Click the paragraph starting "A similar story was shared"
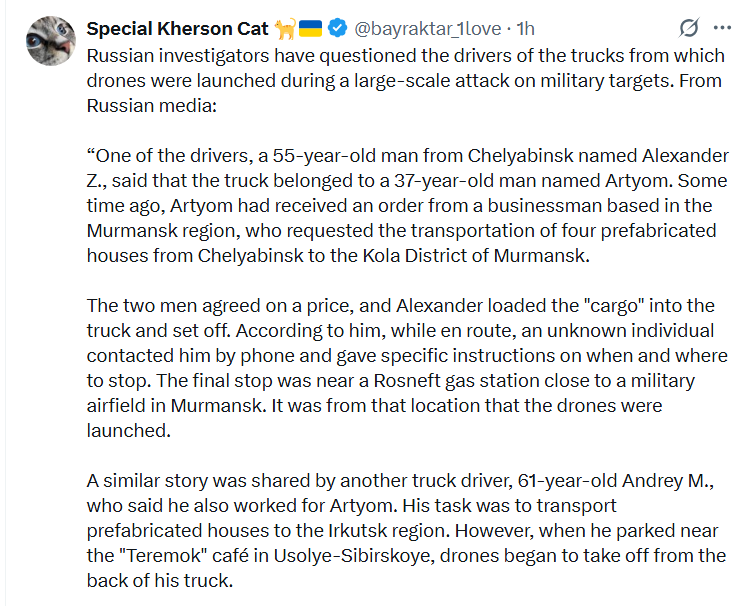The height and width of the screenshot is (606, 752). click(406, 531)
